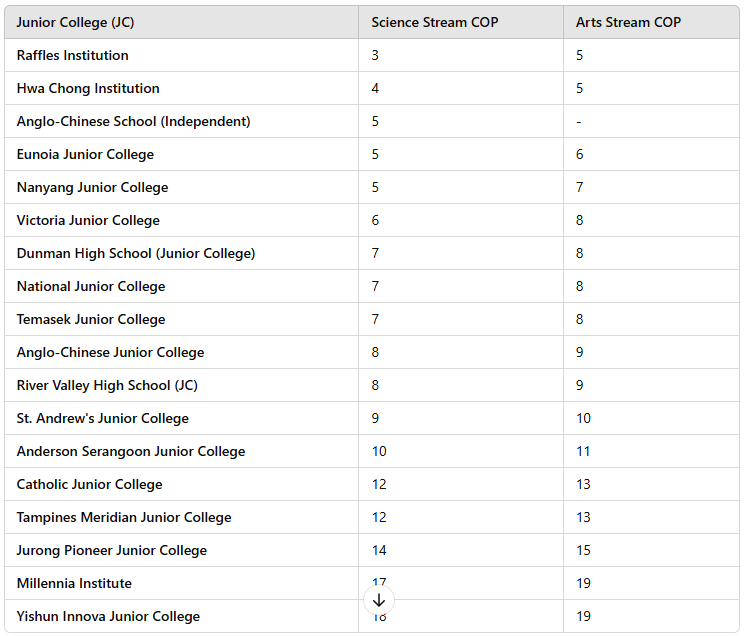The image size is (746, 636).
Task: Select the Junior College (JC) column header
Action: click(x=75, y=22)
